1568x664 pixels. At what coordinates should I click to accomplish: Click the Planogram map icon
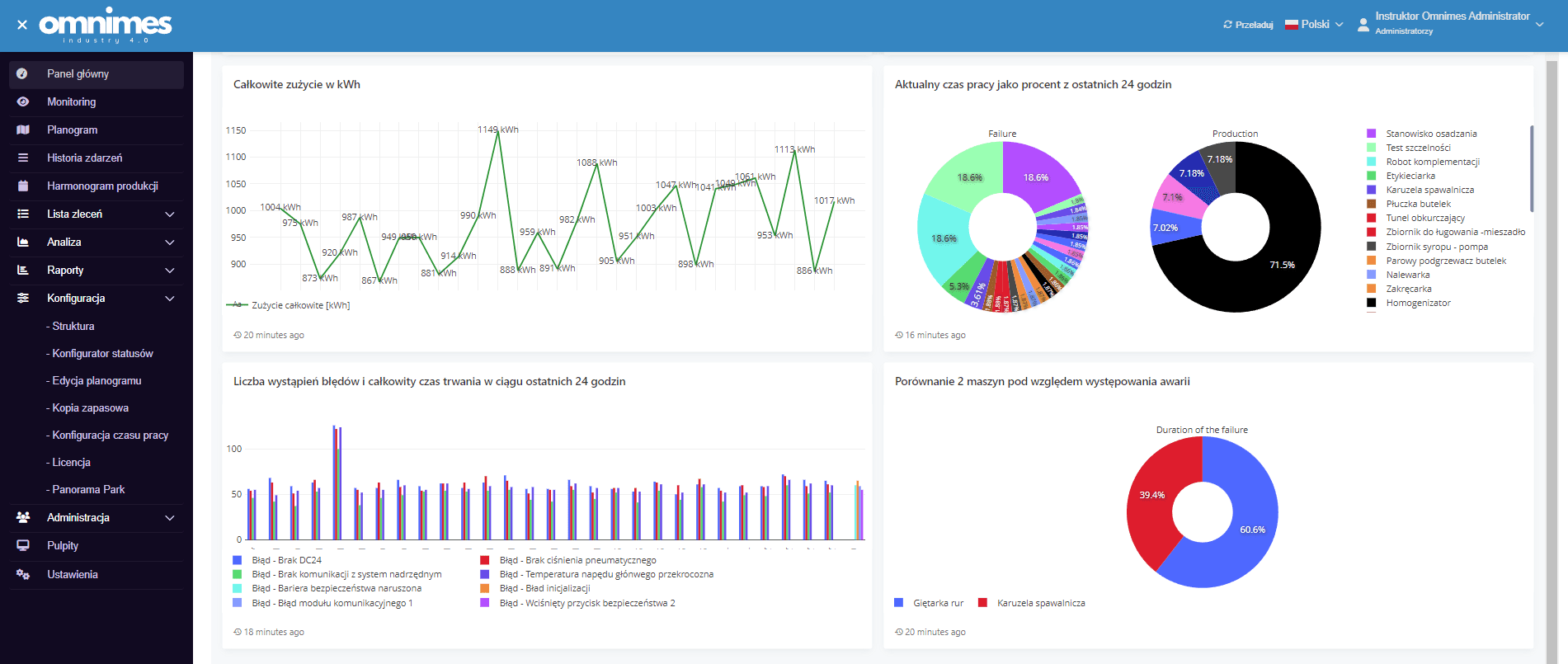(x=22, y=130)
